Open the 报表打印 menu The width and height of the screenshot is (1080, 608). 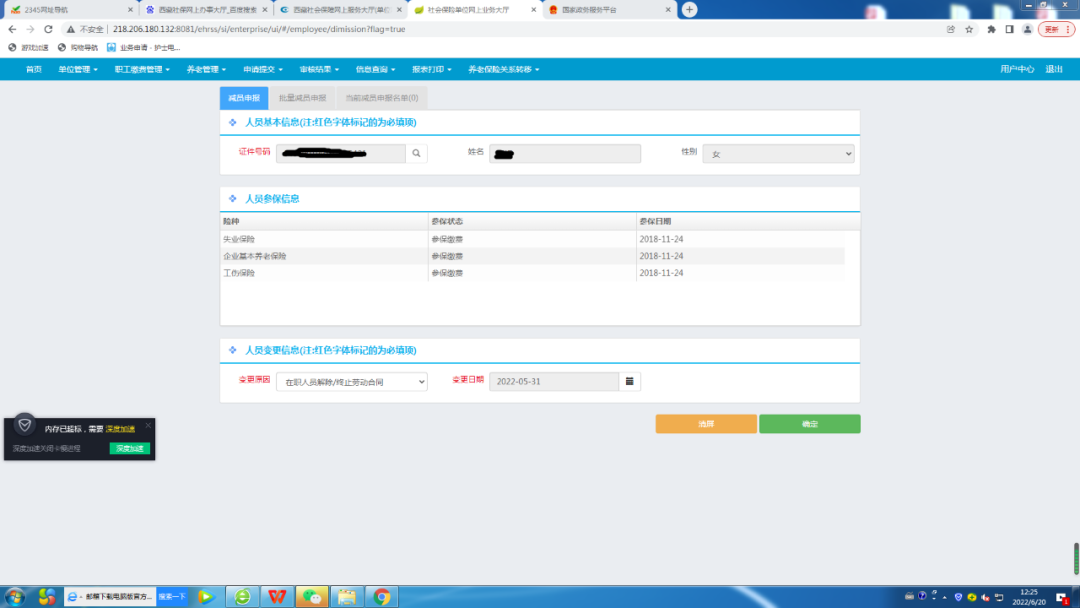pos(431,70)
